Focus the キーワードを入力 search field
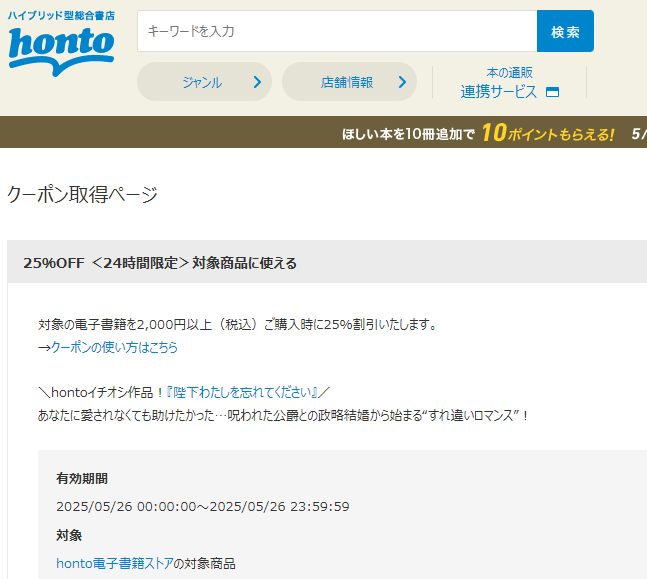 [x=337, y=31]
